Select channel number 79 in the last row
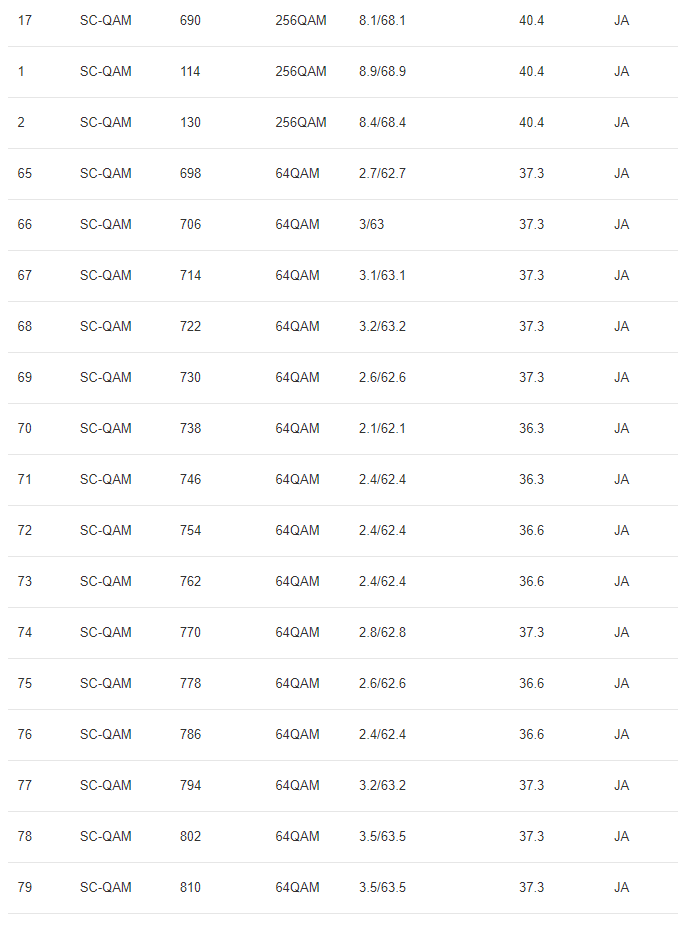Screen dimensions: 689x928 click(x=25, y=887)
